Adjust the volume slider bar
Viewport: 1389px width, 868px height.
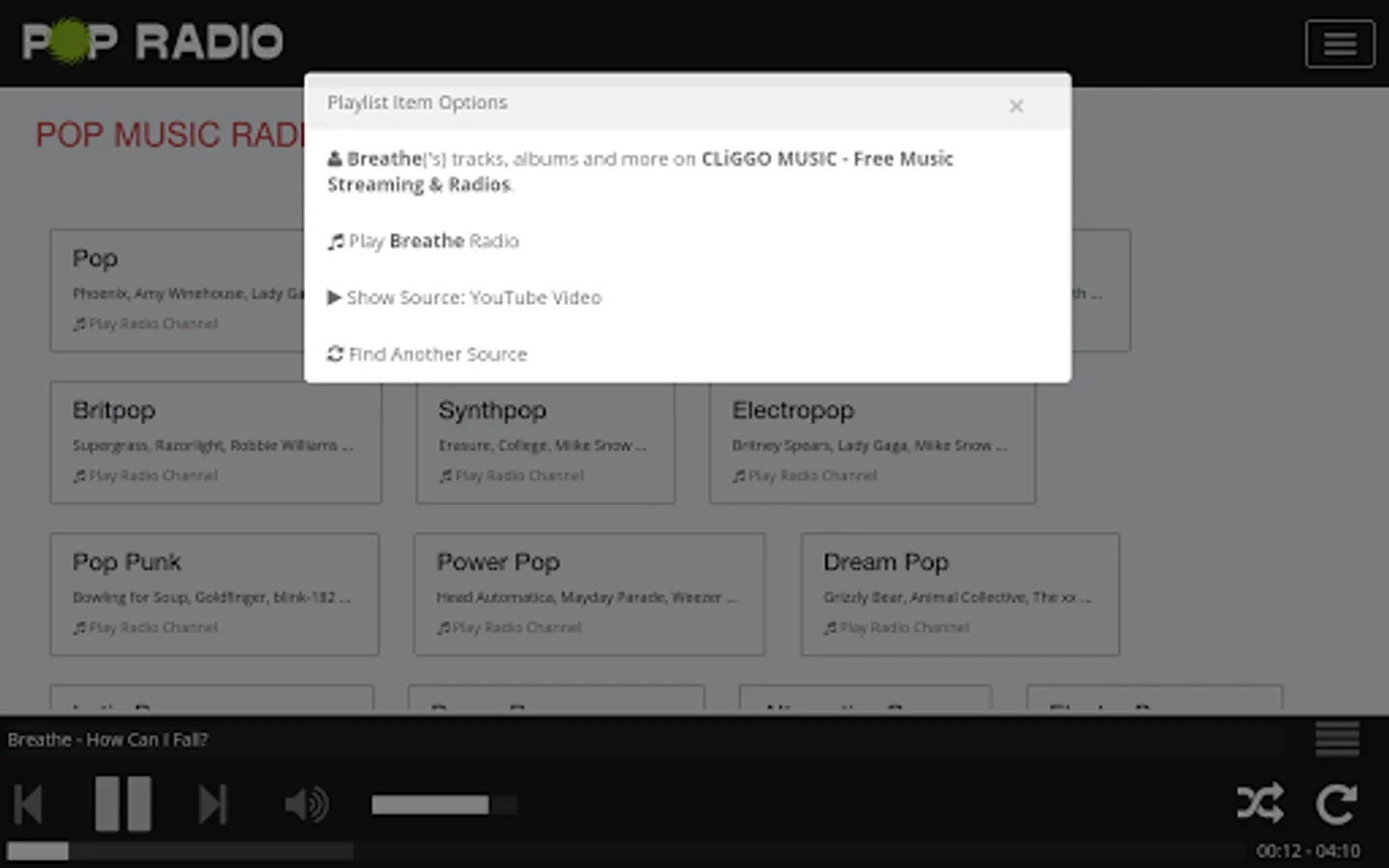tap(445, 804)
